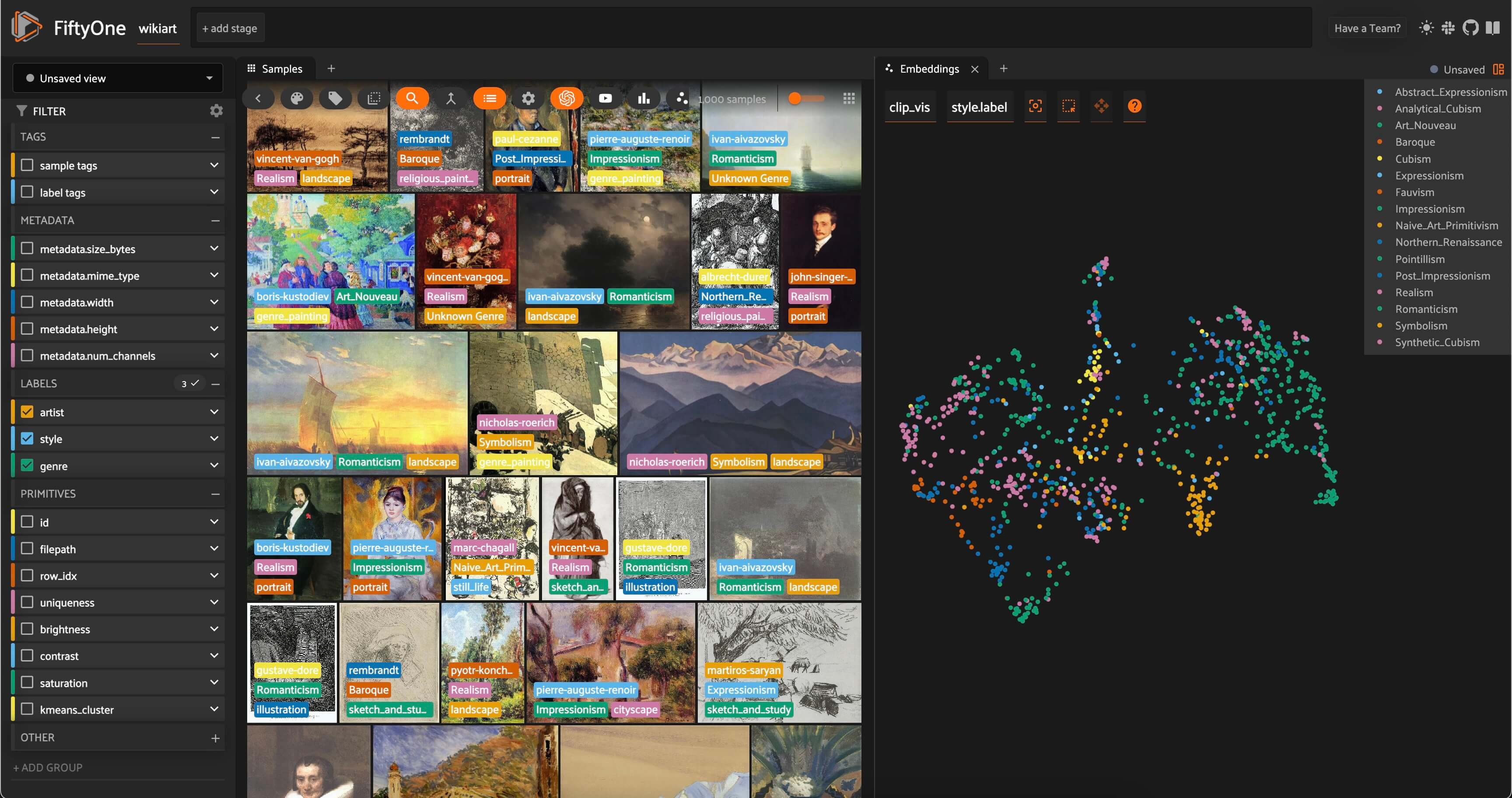Viewport: 1512px width, 798px height.
Task: Click the Have a Team? link
Action: pos(1367,28)
